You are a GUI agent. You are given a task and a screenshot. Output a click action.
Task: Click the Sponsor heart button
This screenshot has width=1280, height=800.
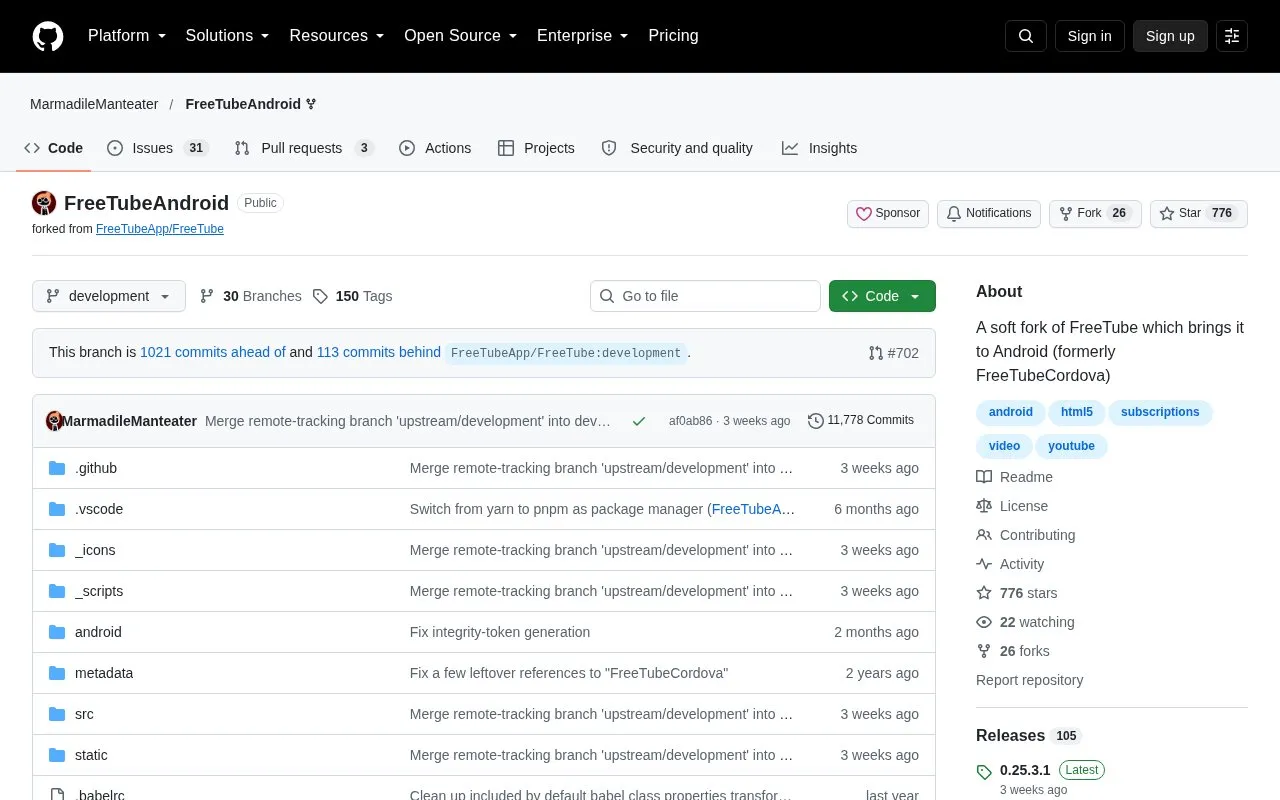coord(888,214)
